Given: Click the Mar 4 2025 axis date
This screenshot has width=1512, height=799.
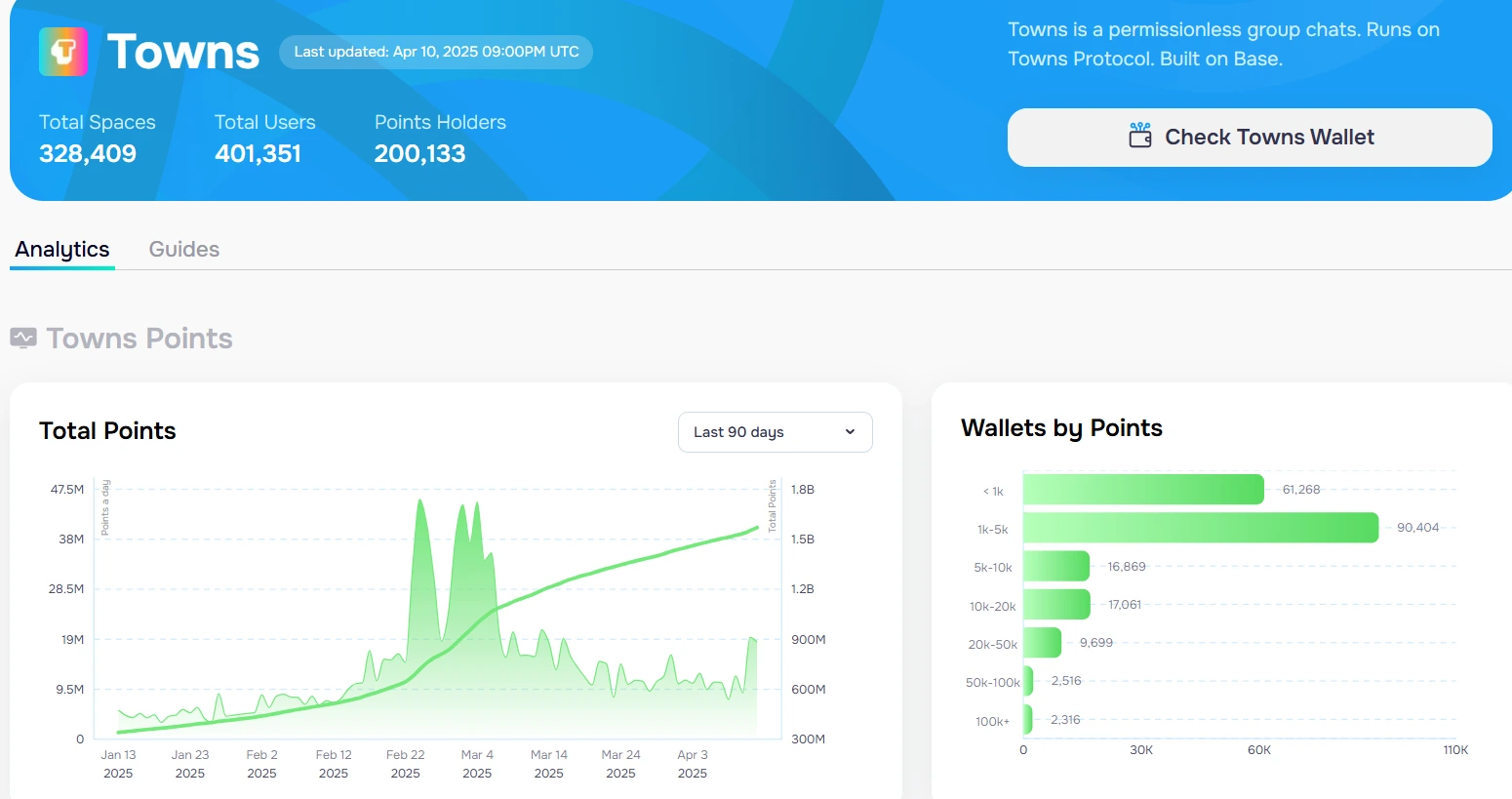Looking at the screenshot, I should 477,764.
